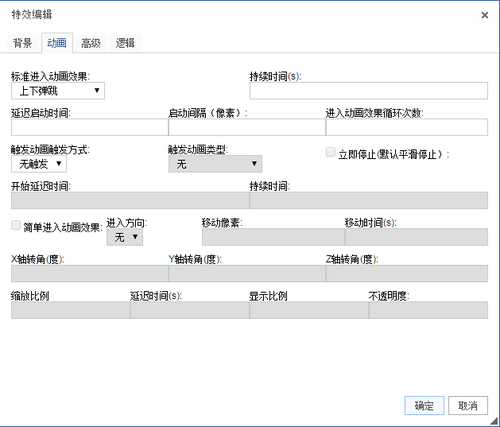Close the 特效编辑 dialog with the X icon

point(485,15)
